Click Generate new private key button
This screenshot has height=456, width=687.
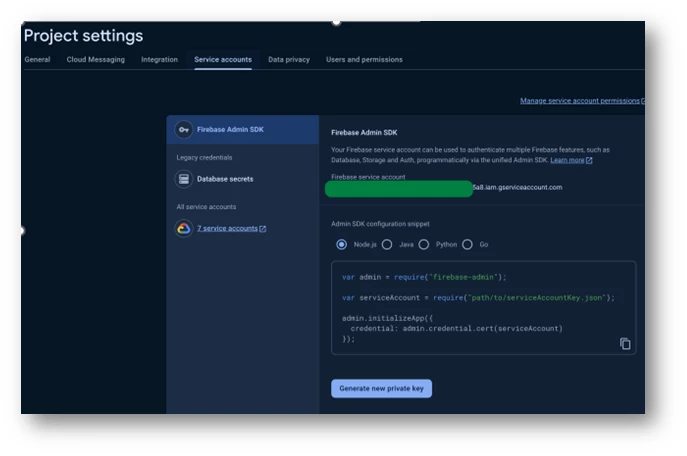click(381, 389)
